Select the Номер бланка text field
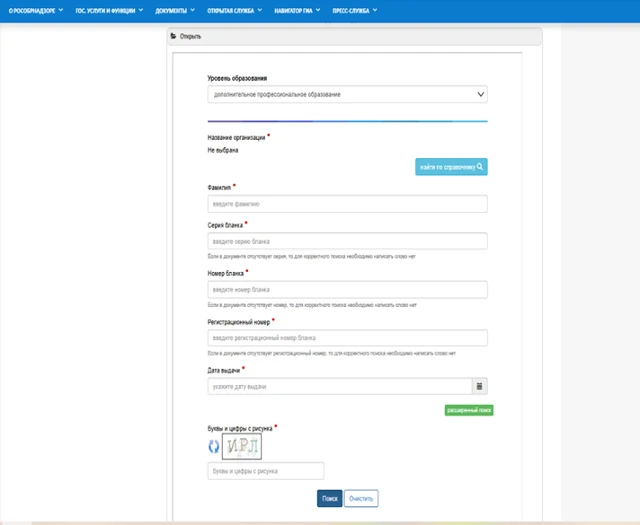Image resolution: width=640 pixels, height=525 pixels. click(x=347, y=289)
